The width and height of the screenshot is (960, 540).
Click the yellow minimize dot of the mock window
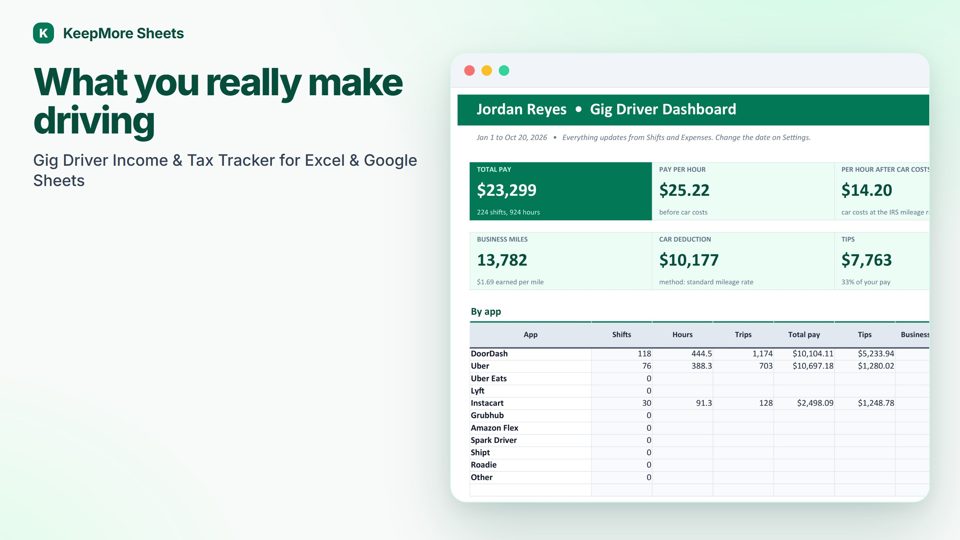(x=487, y=70)
